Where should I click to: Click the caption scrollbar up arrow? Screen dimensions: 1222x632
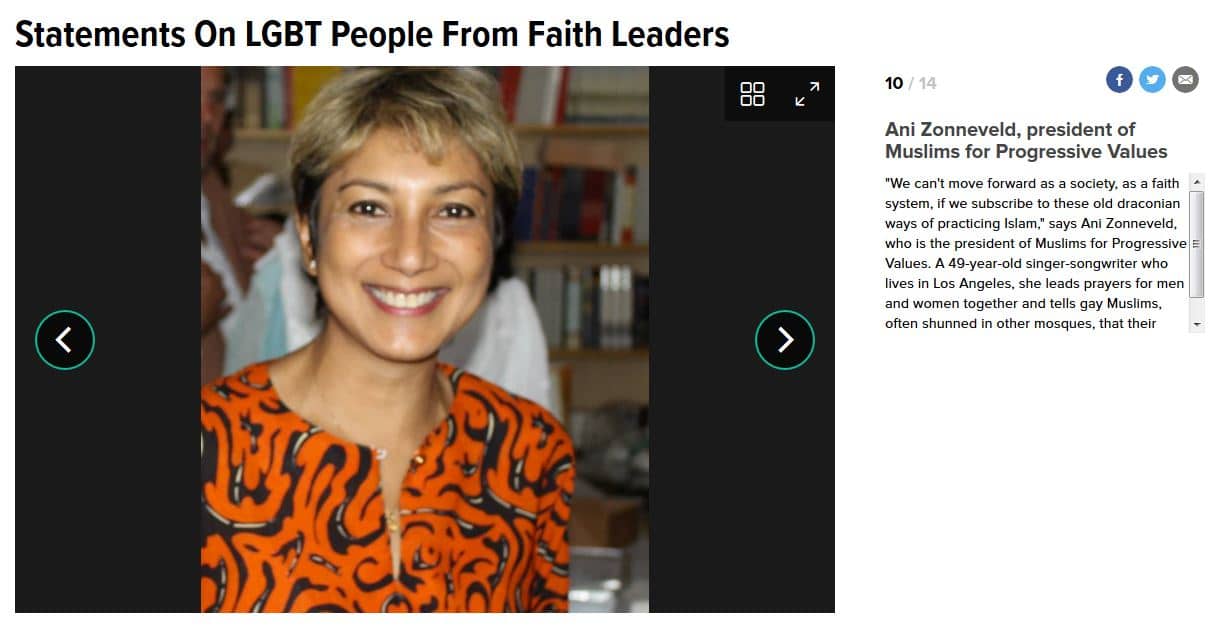(x=1197, y=182)
